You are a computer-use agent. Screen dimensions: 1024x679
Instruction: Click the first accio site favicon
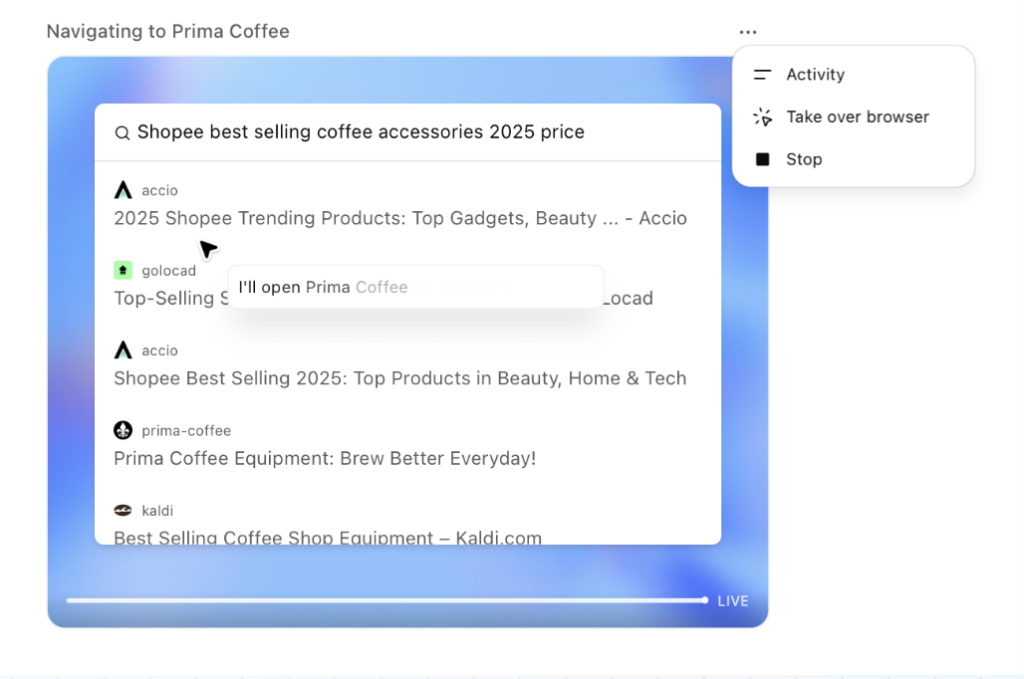click(123, 190)
